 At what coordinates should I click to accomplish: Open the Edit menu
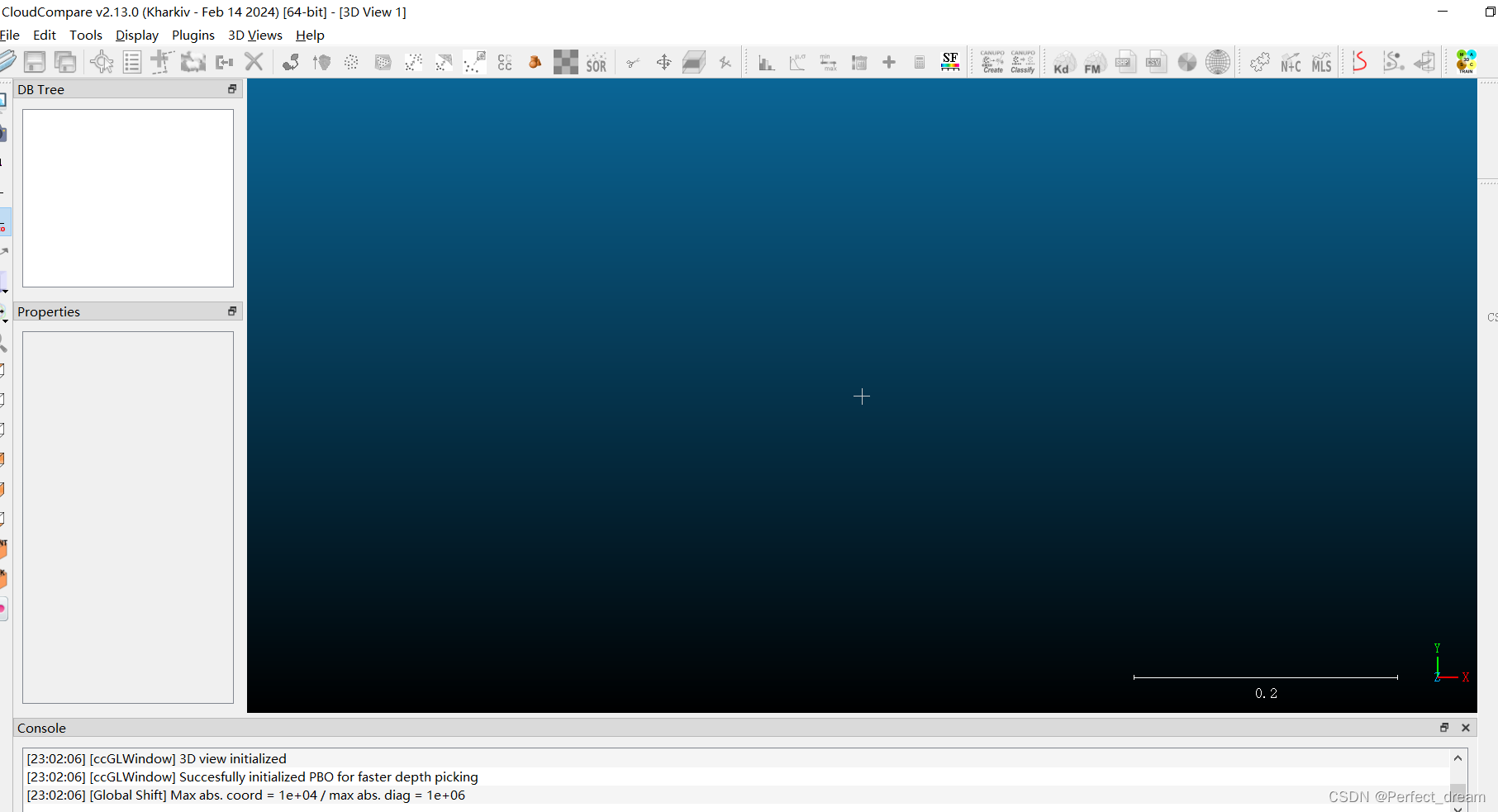(45, 36)
